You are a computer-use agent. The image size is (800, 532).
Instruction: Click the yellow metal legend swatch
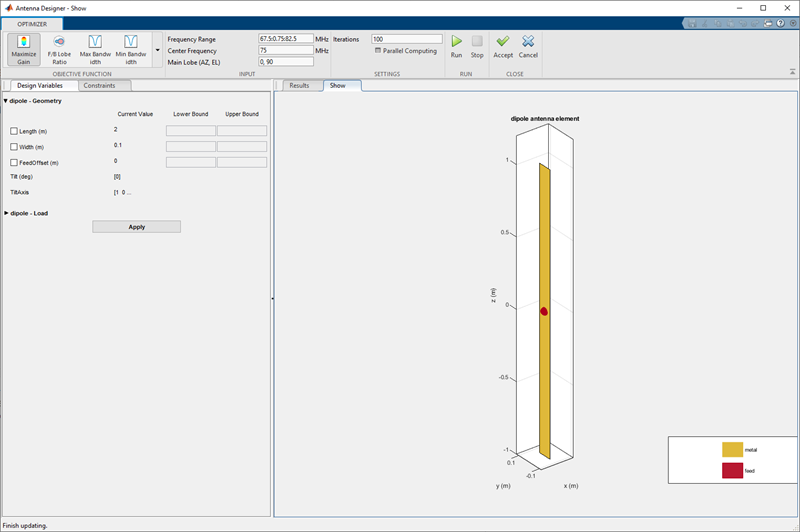coord(733,450)
